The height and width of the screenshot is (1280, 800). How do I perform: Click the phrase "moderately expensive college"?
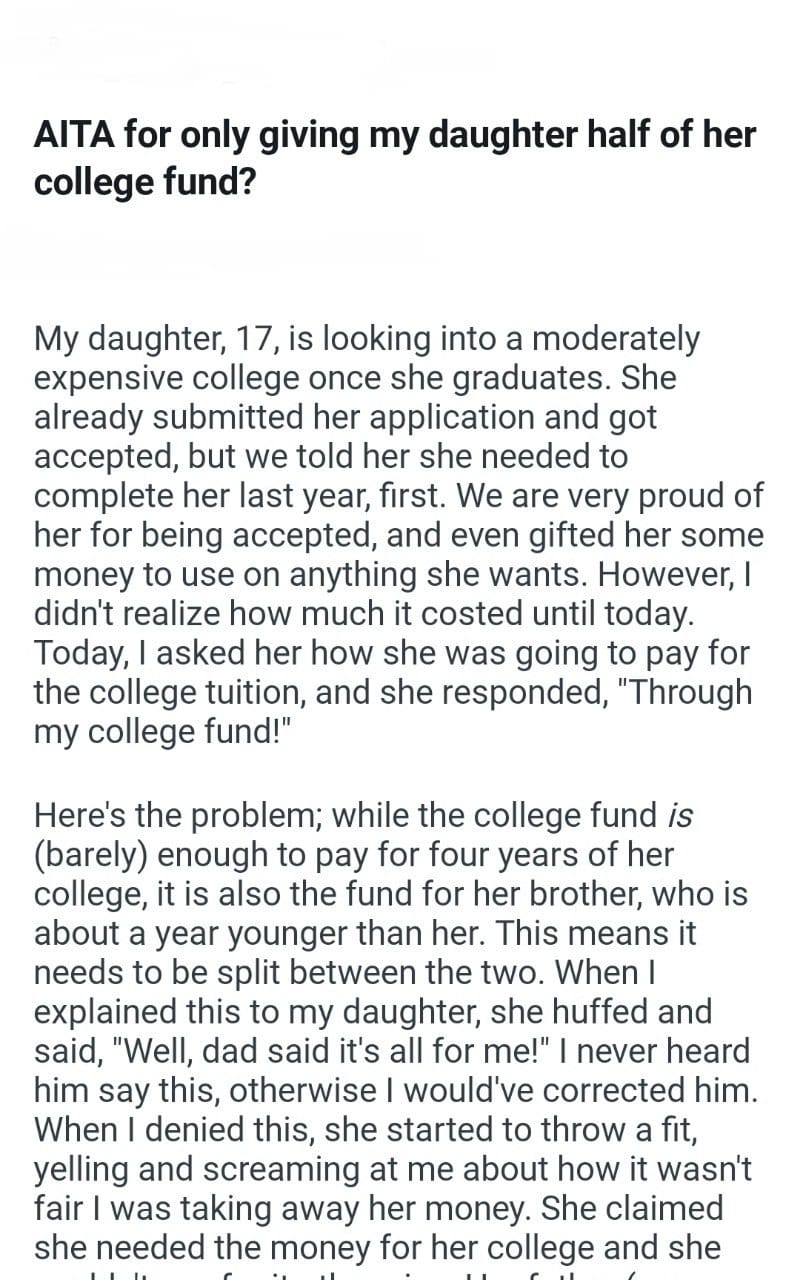[615, 340]
